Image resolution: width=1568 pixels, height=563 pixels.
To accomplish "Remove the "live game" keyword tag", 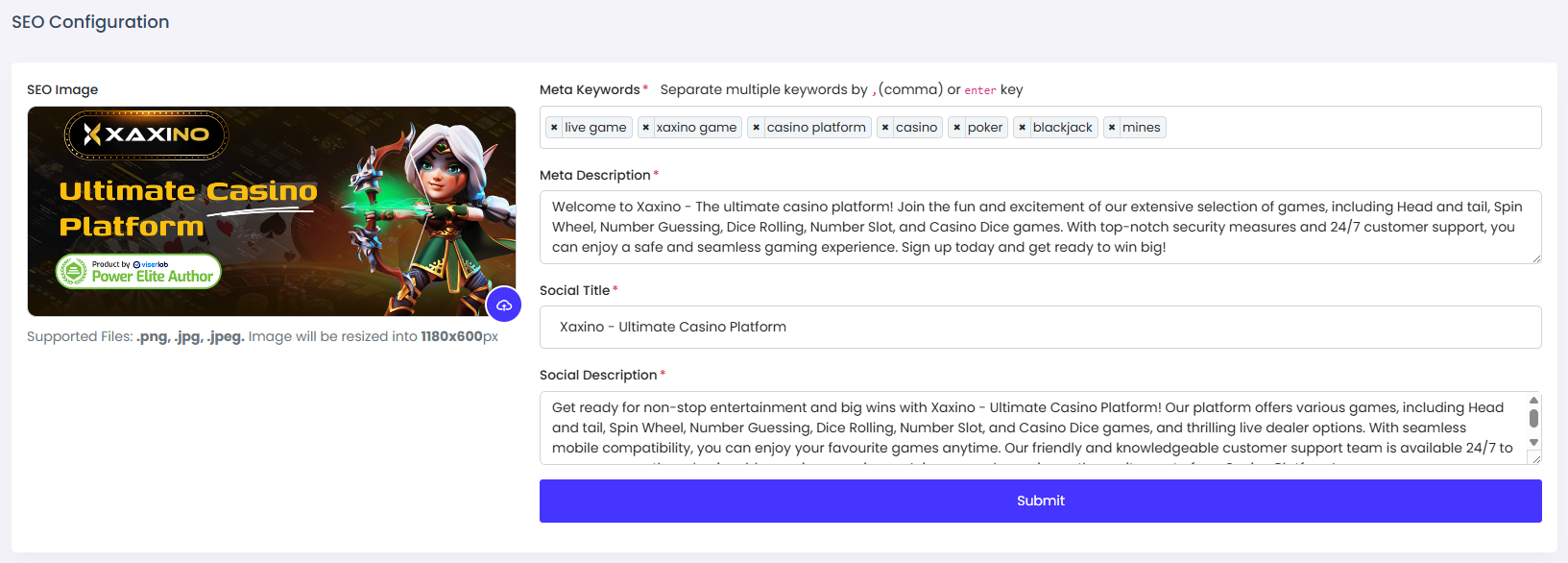I will pos(554,128).
